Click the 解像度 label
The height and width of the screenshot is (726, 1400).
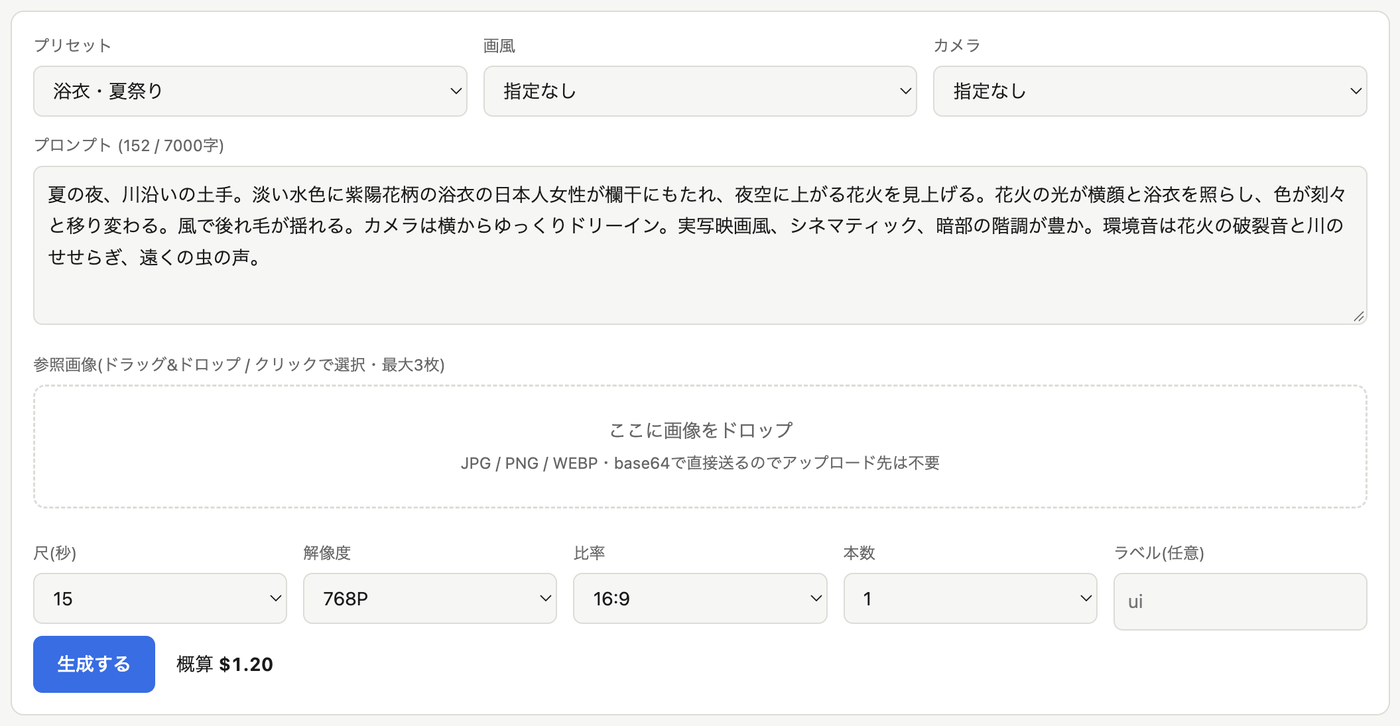(327, 553)
